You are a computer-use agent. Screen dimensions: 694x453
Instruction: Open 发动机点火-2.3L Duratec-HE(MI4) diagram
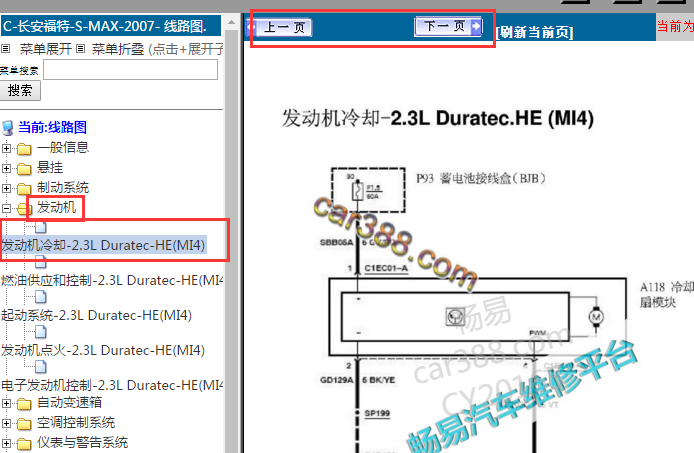(x=103, y=350)
